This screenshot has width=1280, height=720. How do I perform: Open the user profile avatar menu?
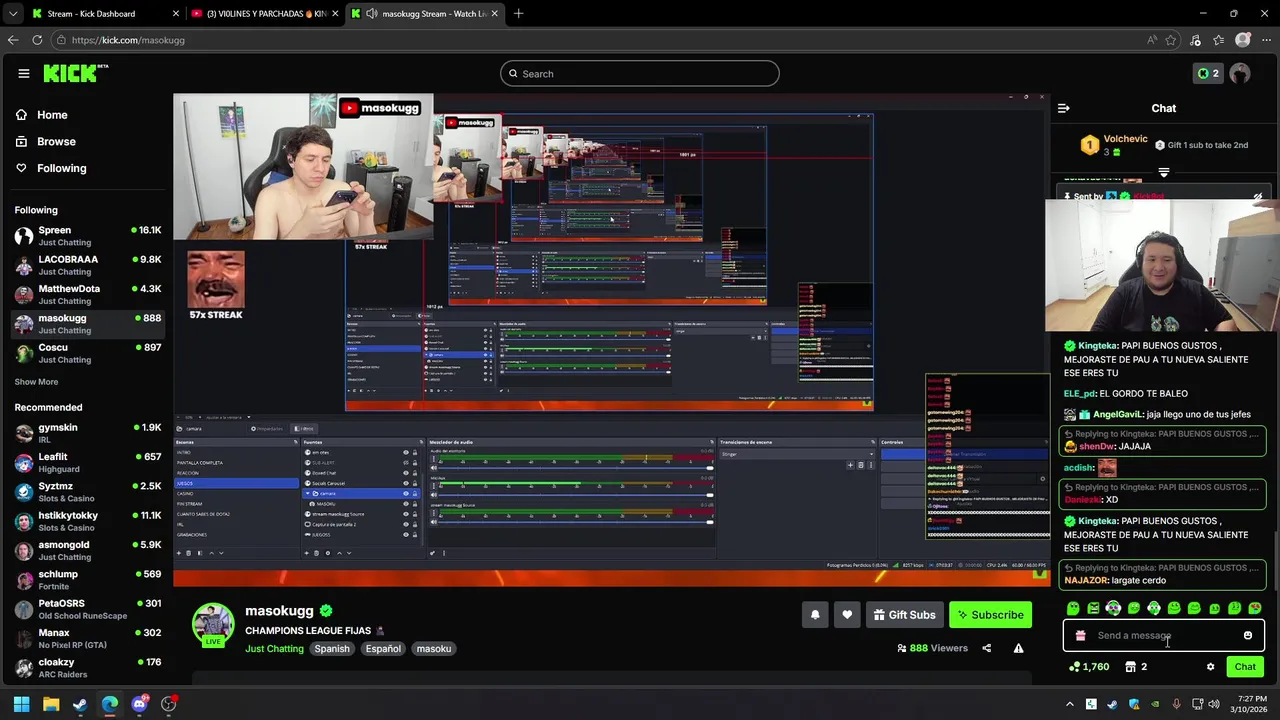click(1240, 73)
